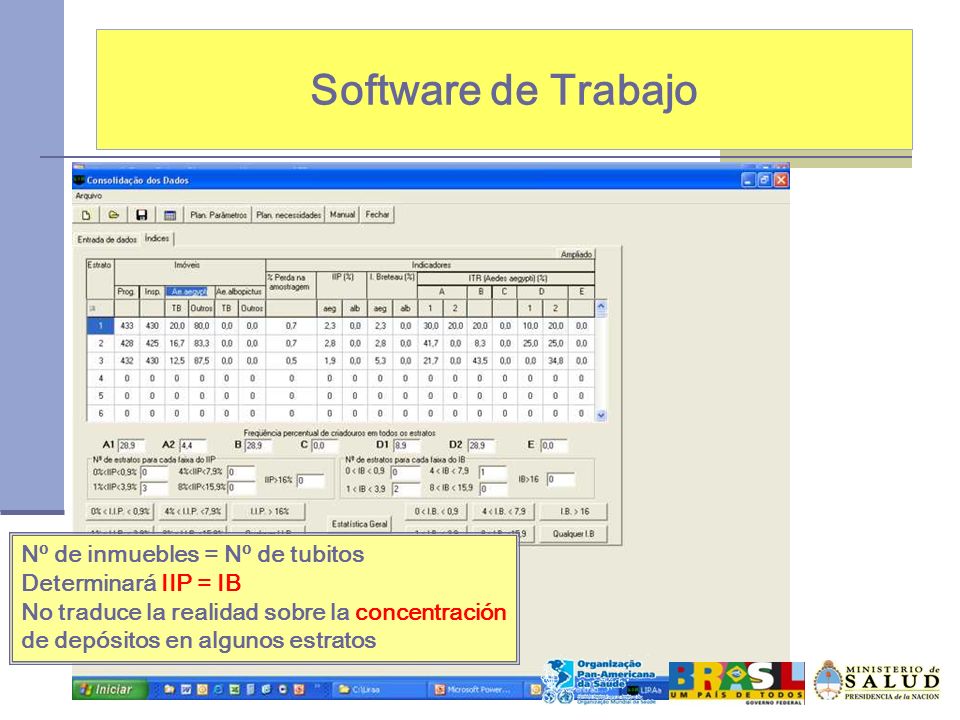
Task: Click the I. Breteau cell showing 5,3
Action: point(380,361)
